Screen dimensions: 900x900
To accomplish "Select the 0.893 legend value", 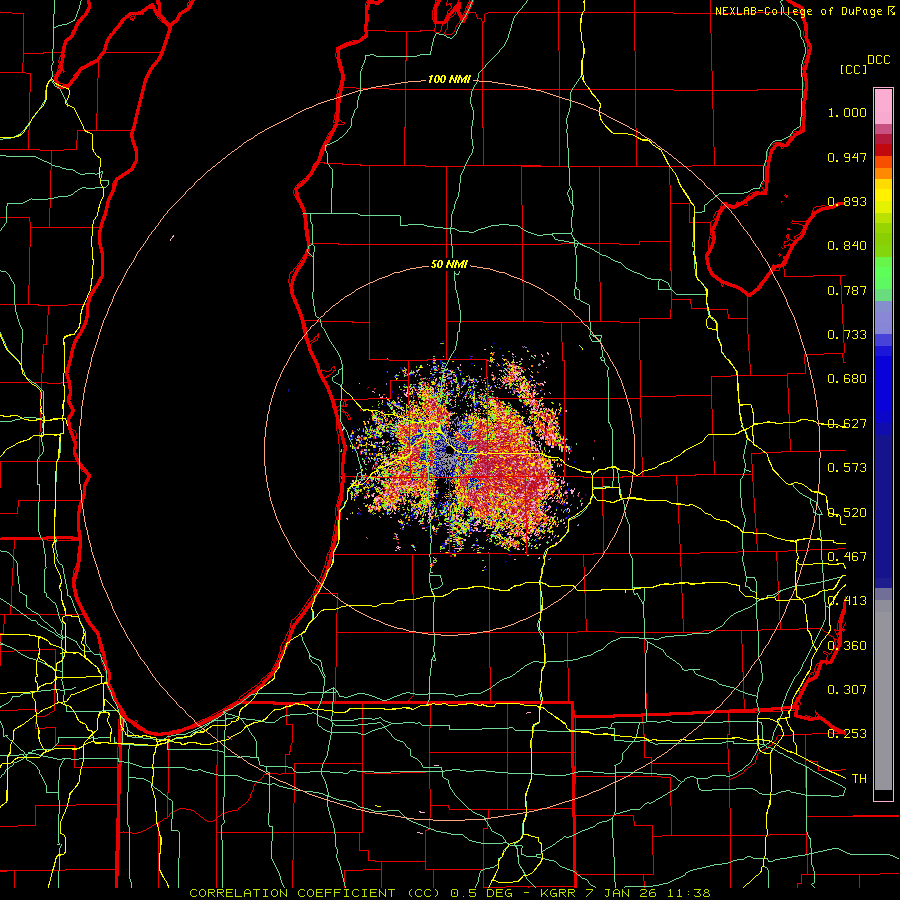I will click(847, 201).
